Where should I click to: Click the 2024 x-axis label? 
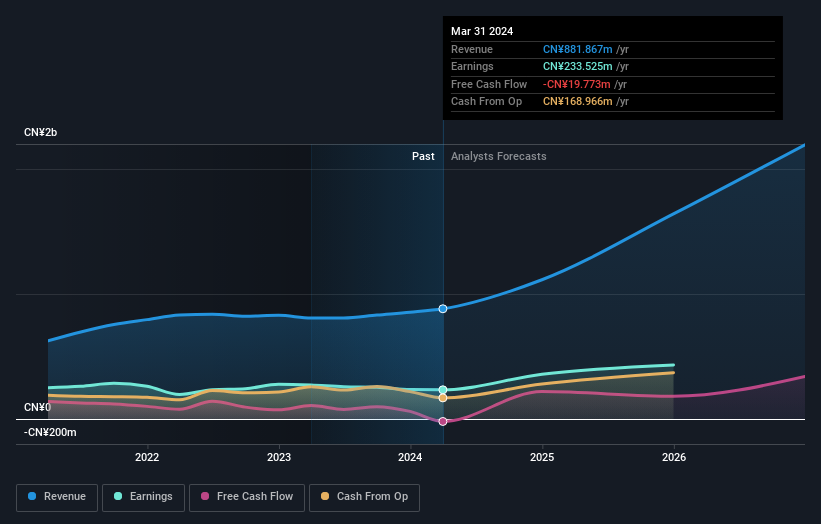[410, 457]
